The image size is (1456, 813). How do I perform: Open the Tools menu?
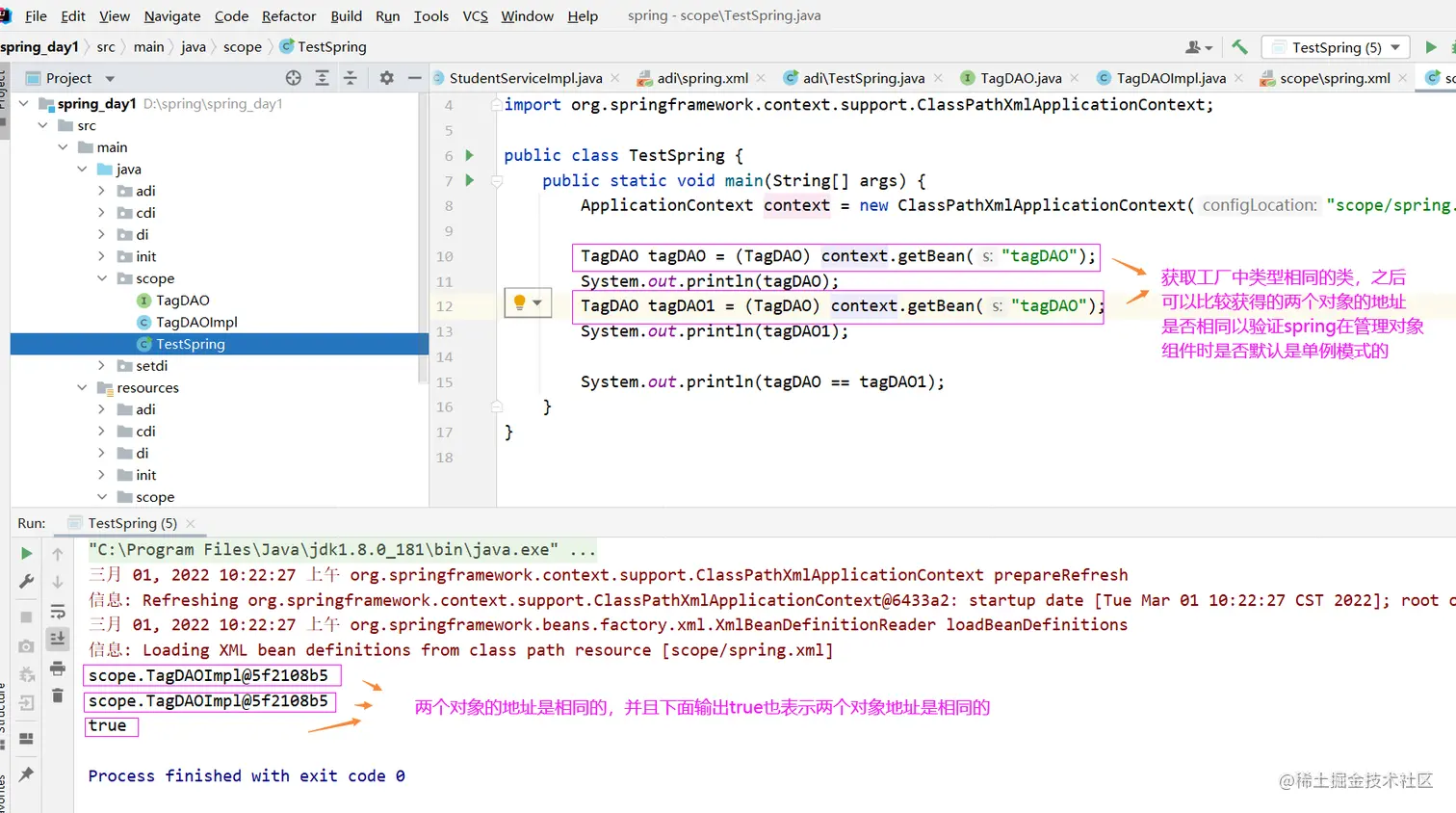pos(431,15)
